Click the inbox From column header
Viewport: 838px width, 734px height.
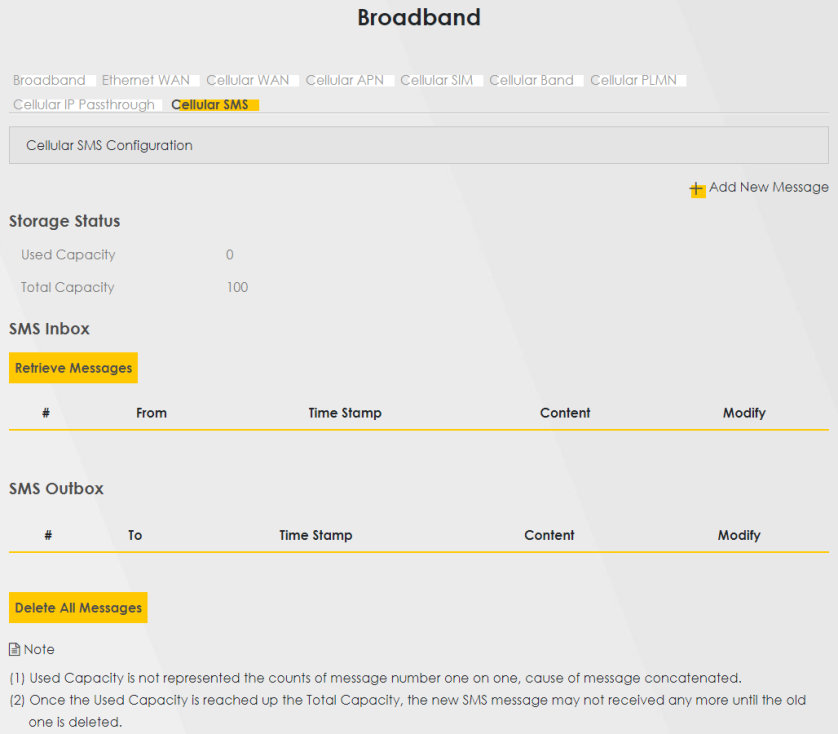[x=151, y=413]
